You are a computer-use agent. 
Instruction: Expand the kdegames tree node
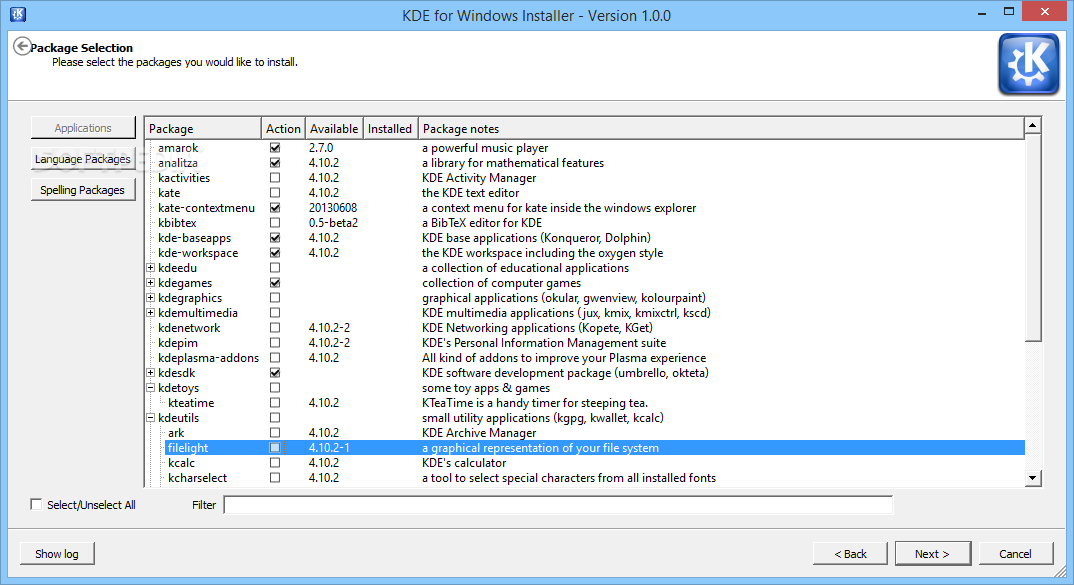[x=151, y=283]
